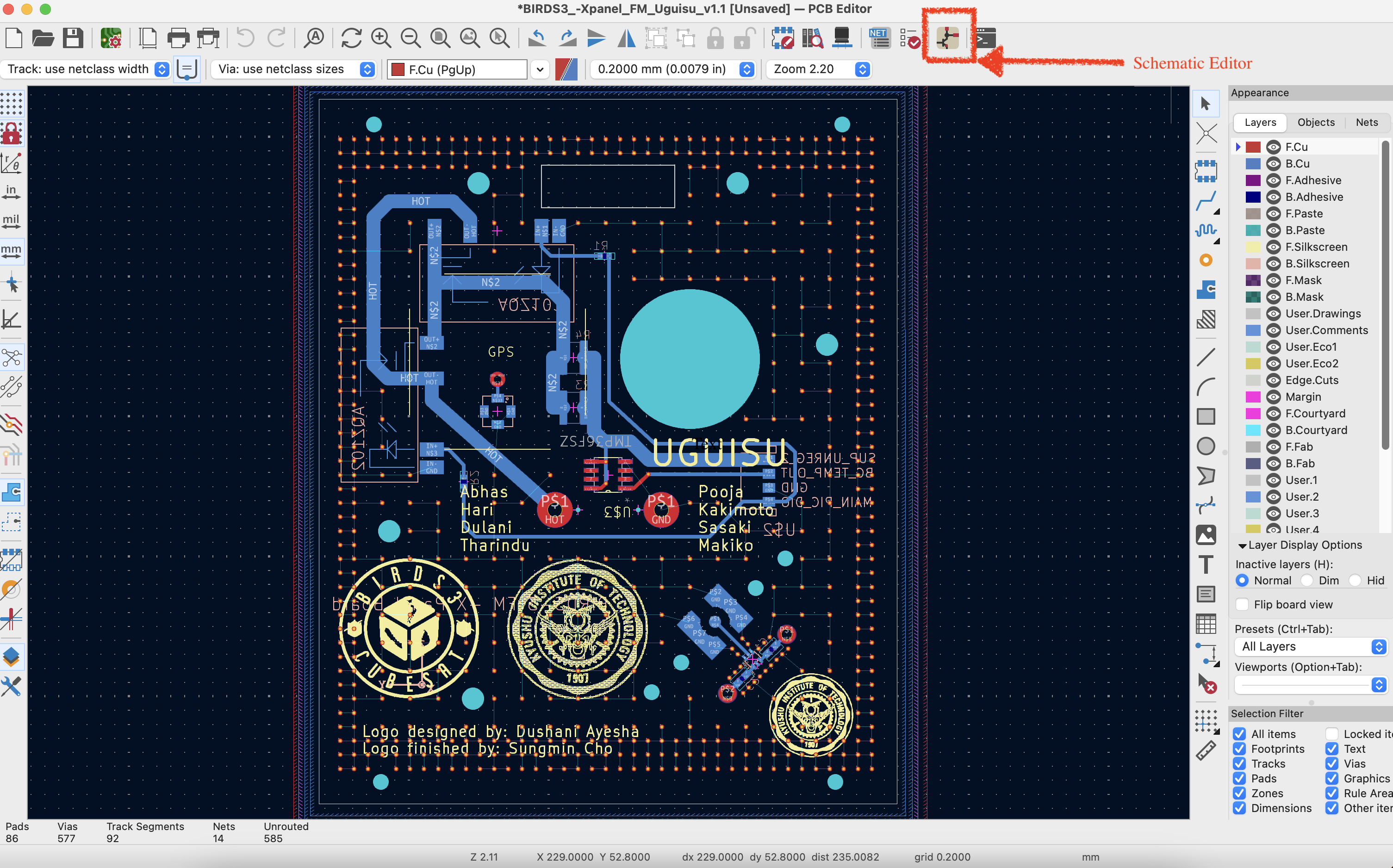Click the Redo arrow icon
The width and height of the screenshot is (1393, 868).
276,38
